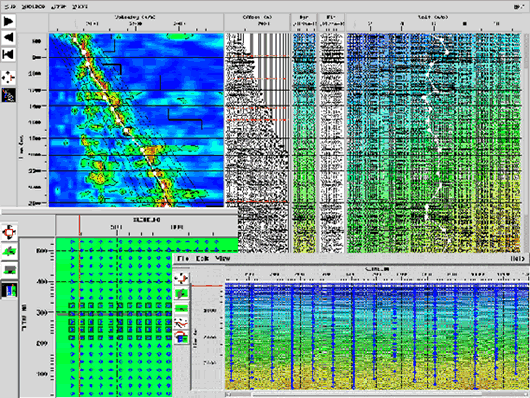
Task: Open the Edit menu in the section window
Action: click(202, 258)
